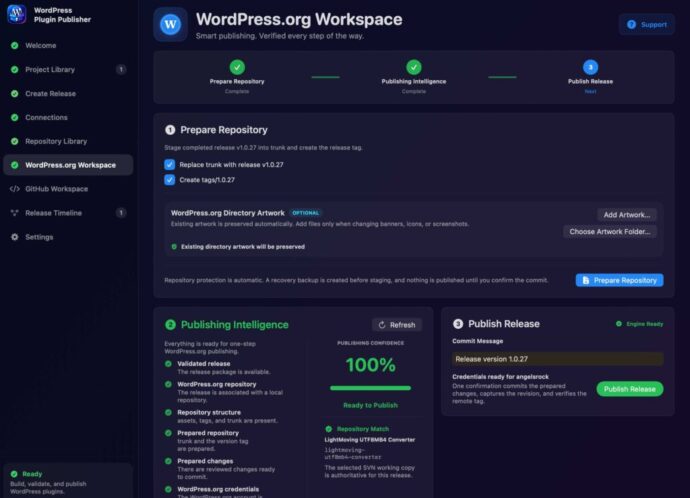This screenshot has width=690, height=498.
Task: Click the number 3 badge beside Publish Release heading
Action: click(x=458, y=324)
